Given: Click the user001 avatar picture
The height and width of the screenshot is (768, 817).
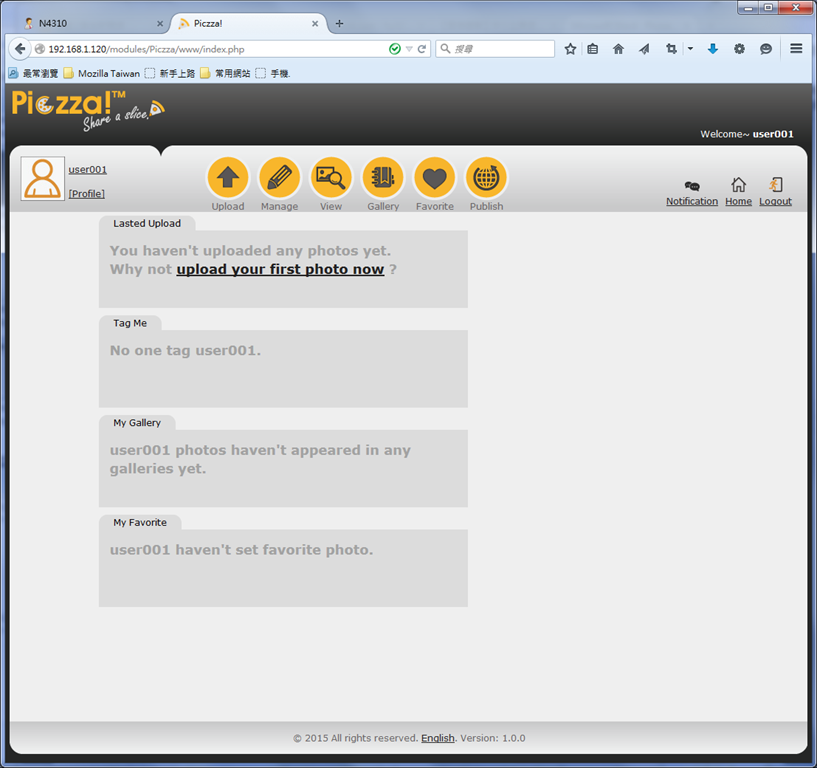Looking at the screenshot, I should tap(43, 178).
